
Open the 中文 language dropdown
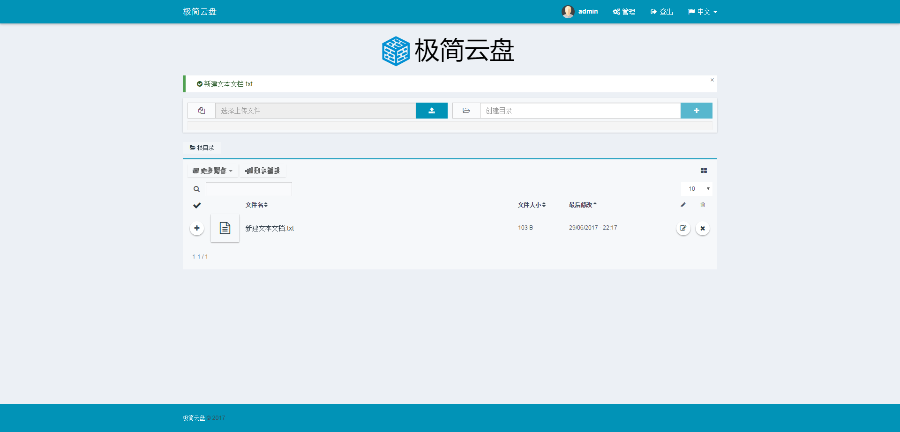(x=702, y=12)
